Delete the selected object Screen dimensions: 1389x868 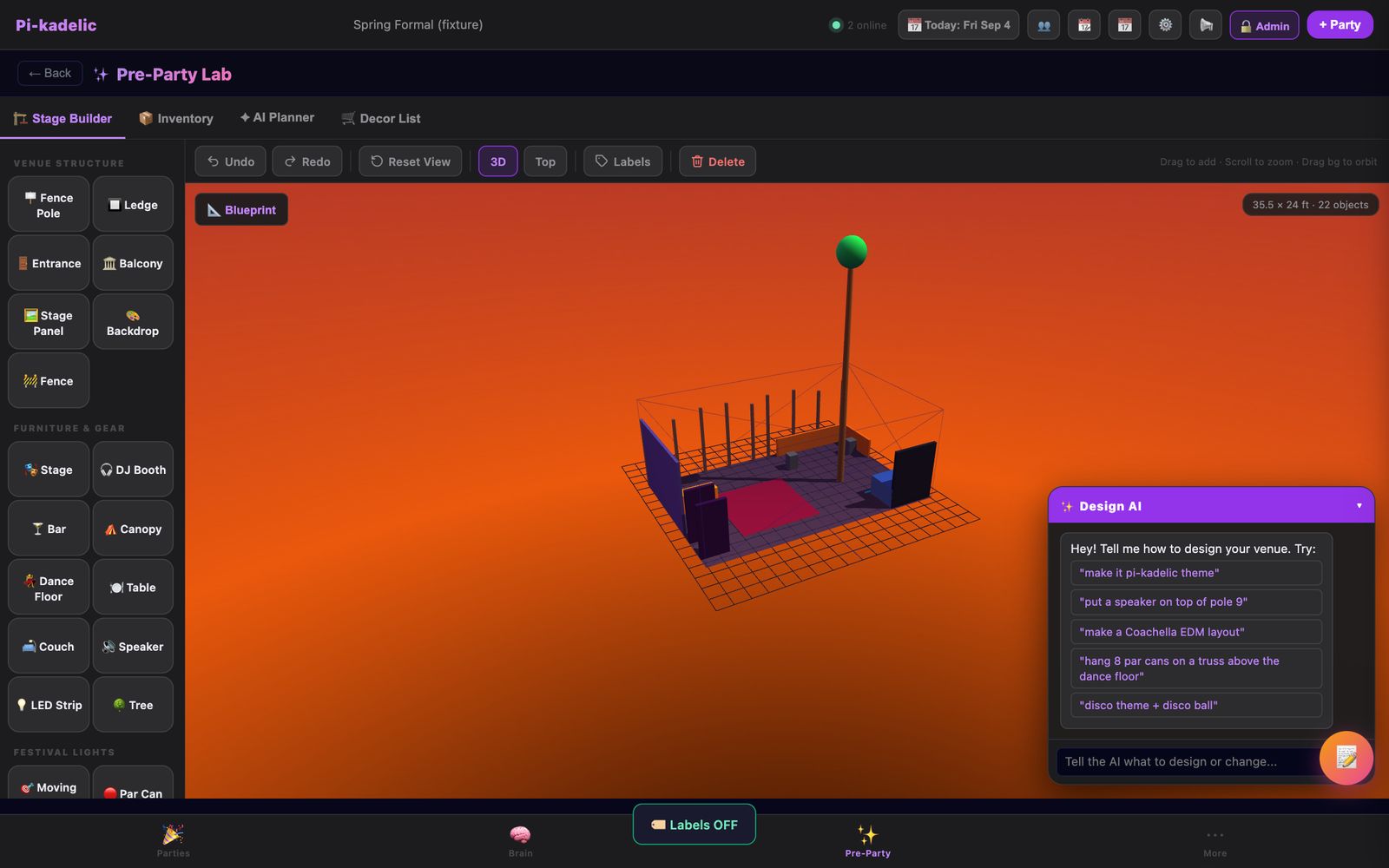(718, 161)
